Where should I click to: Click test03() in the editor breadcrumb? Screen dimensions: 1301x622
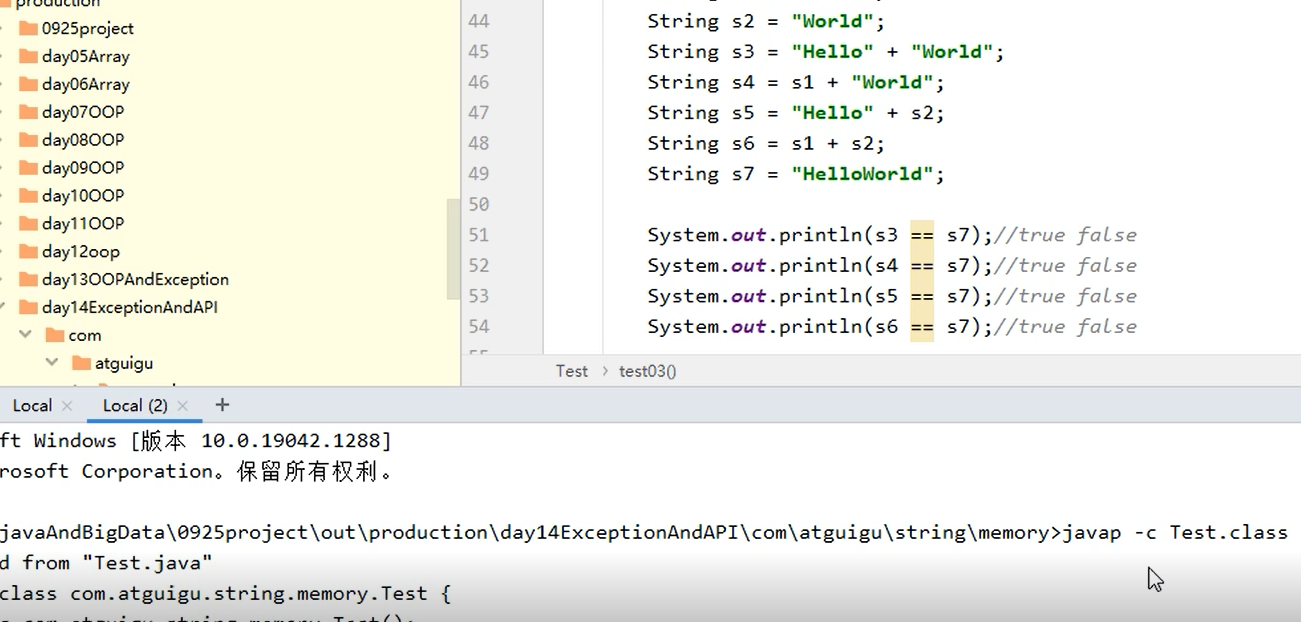coord(646,371)
